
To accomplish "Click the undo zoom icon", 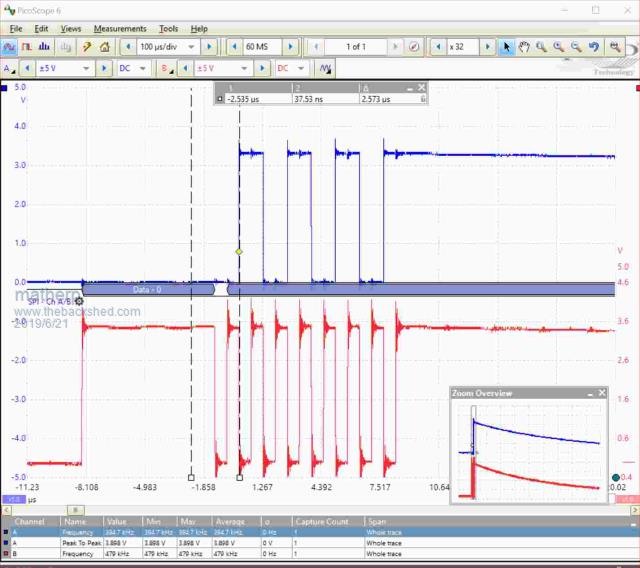I will tap(593, 47).
